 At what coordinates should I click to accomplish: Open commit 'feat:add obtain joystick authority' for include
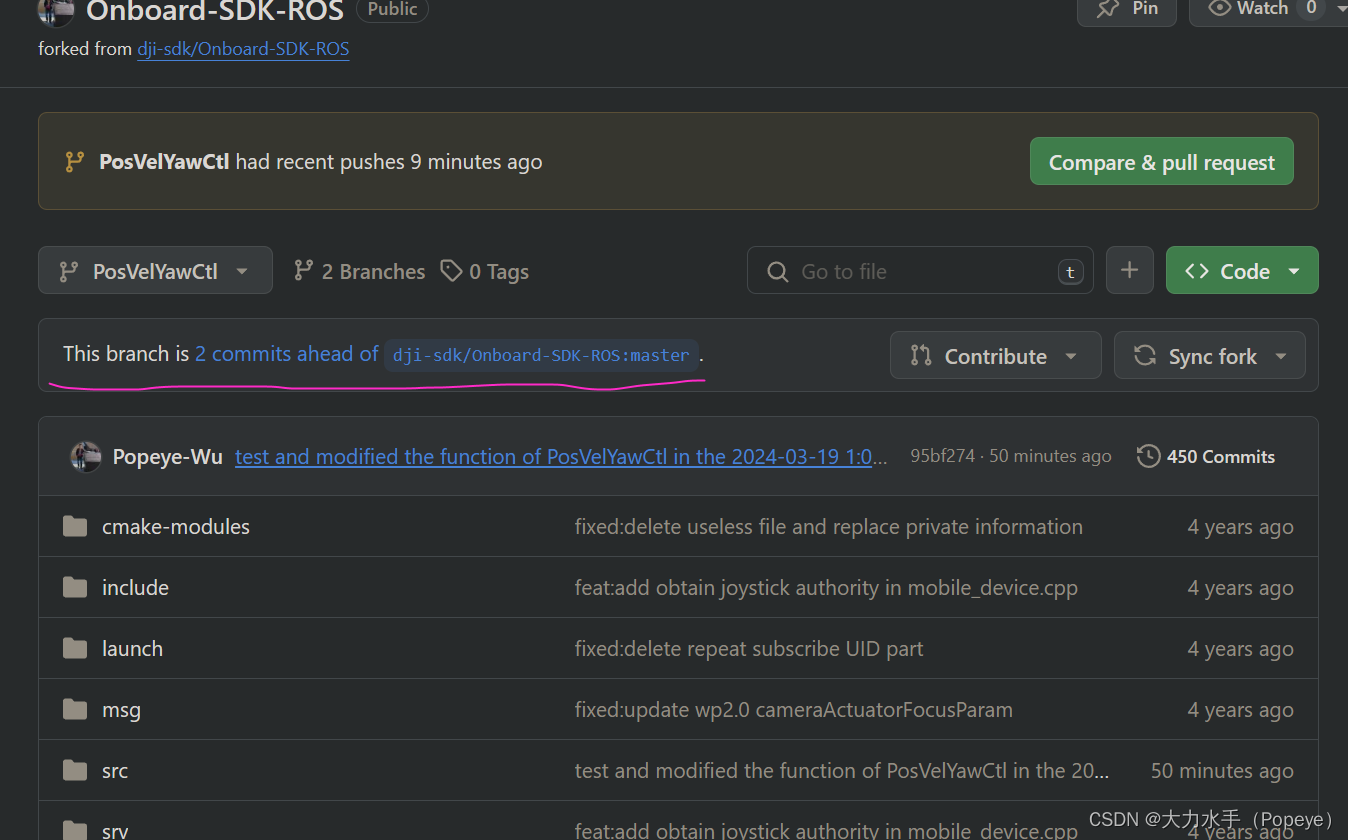(x=826, y=588)
